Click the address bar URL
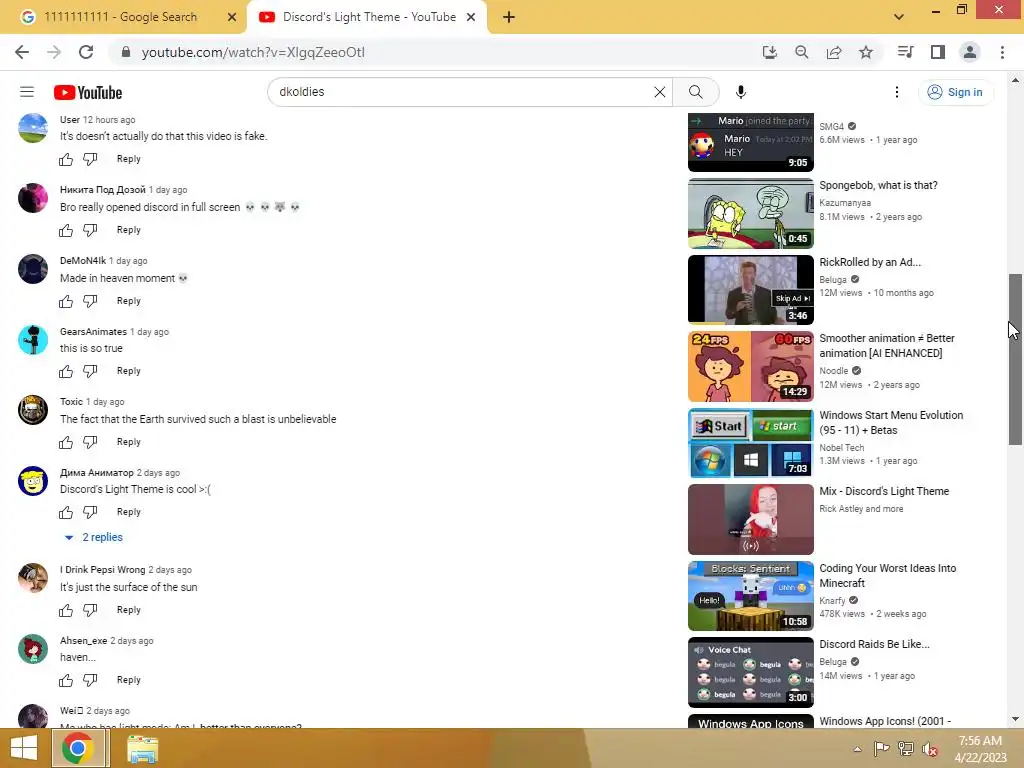 click(253, 52)
